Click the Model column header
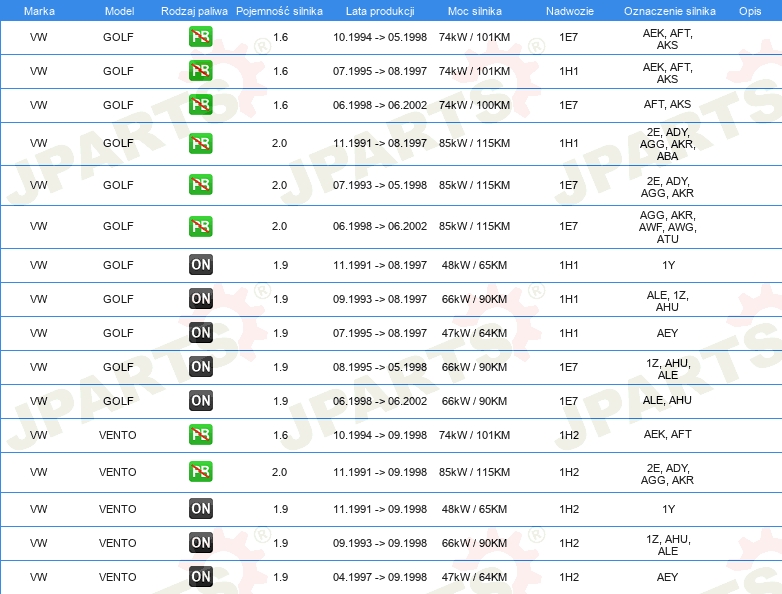This screenshot has height=594, width=782. pyautogui.click(x=119, y=11)
